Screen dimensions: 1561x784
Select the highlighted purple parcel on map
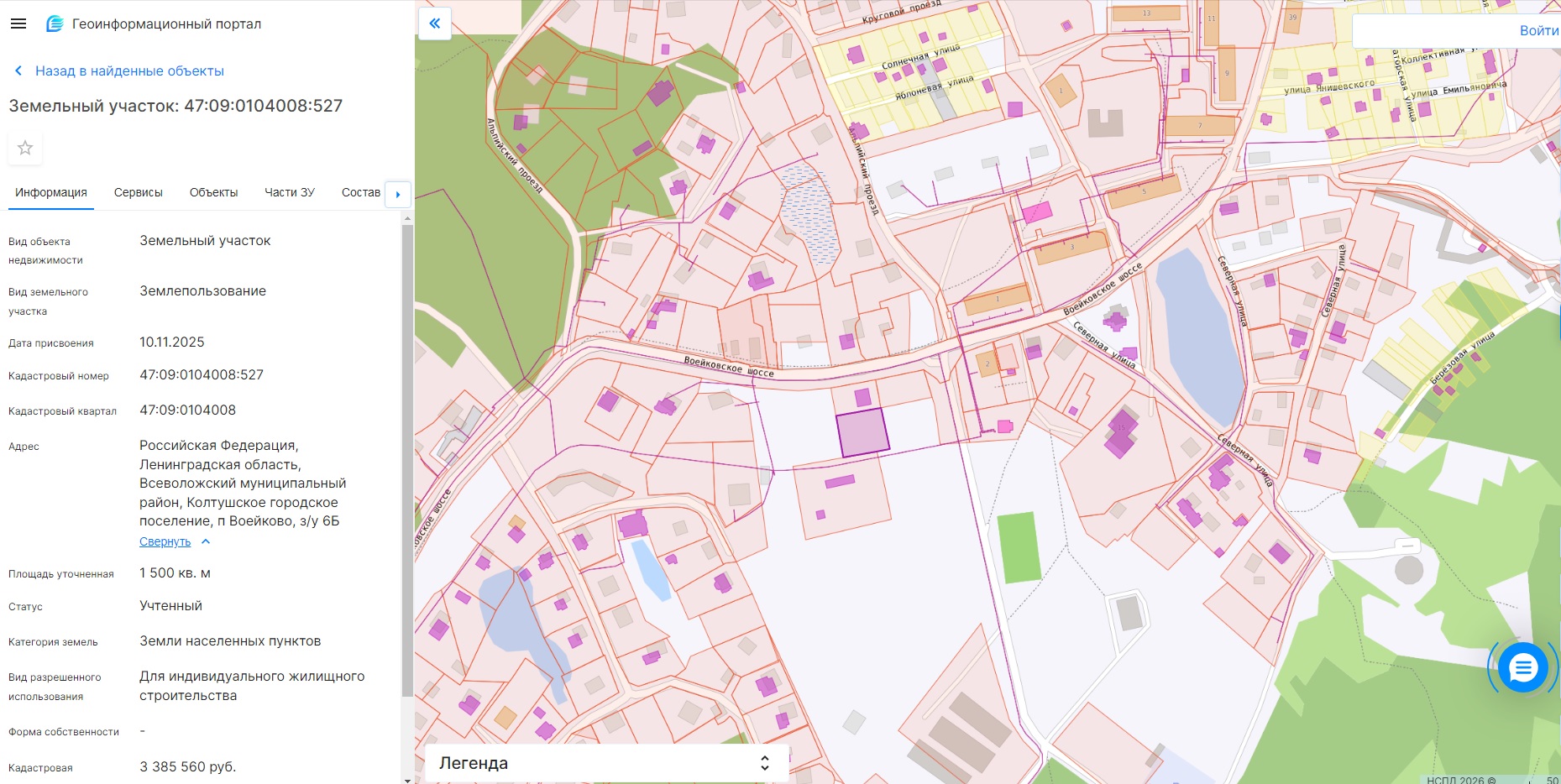[862, 432]
